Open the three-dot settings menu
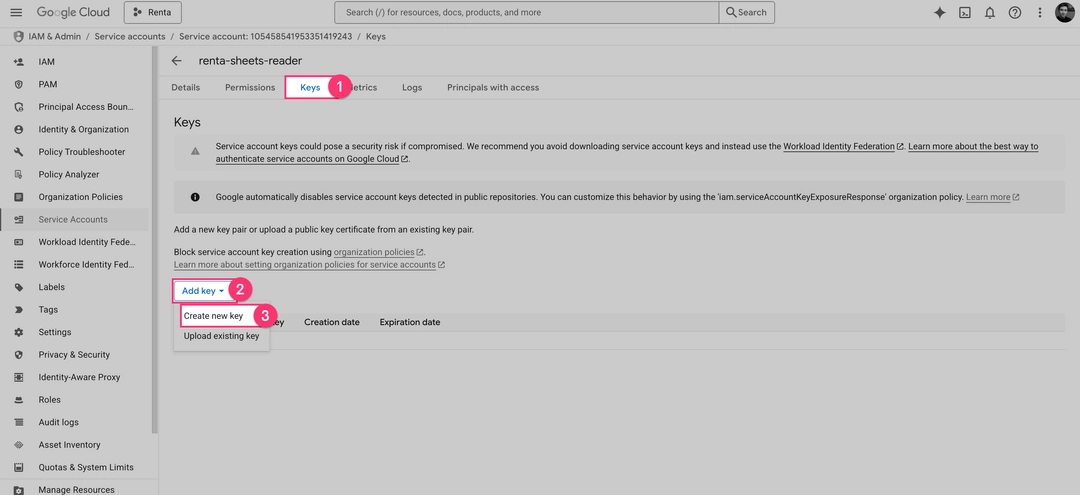 pos(1040,12)
